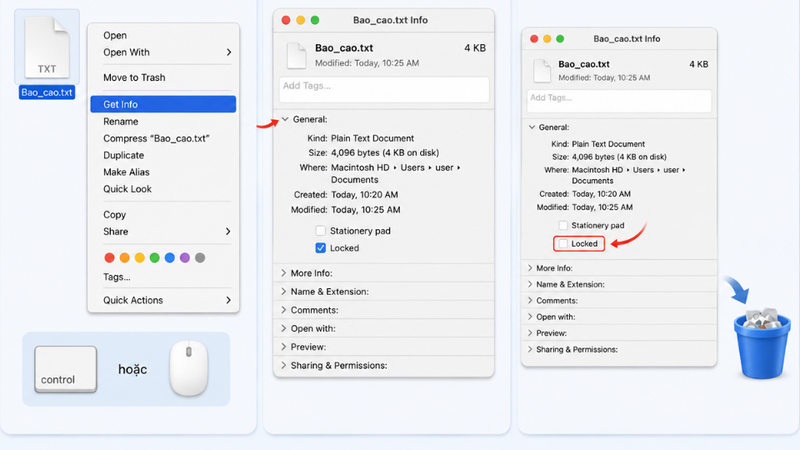Apply the purple tag color

point(185,258)
